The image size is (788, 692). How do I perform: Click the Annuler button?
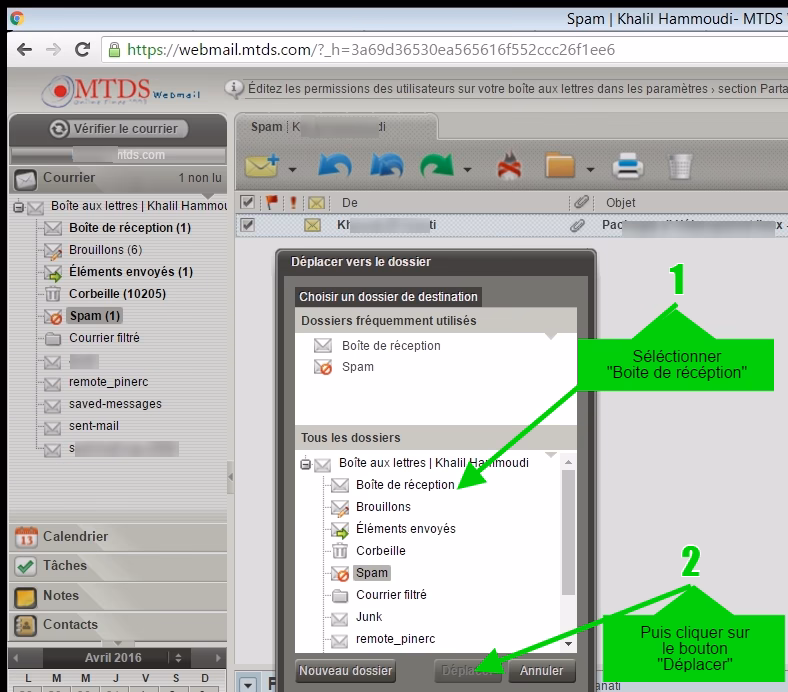542,671
